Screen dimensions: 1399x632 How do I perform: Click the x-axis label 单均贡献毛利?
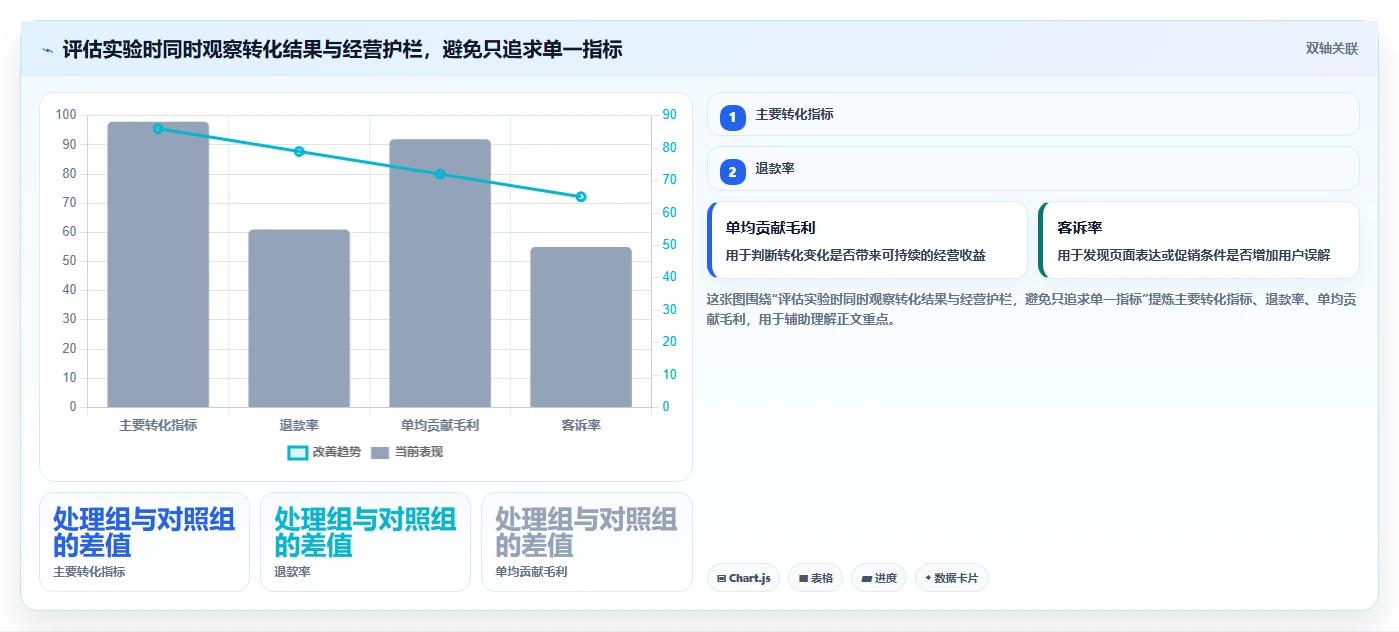[x=440, y=425]
